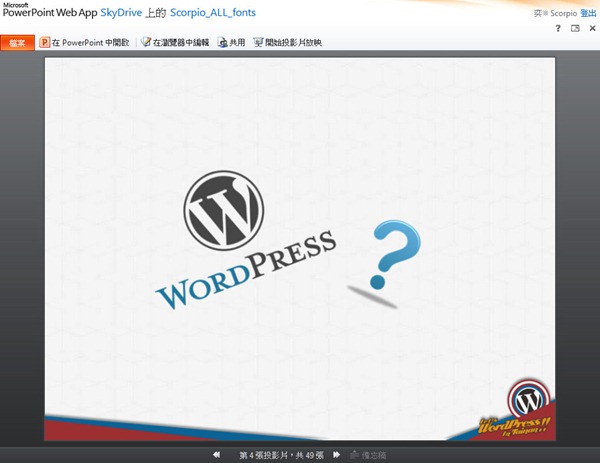Select the 共用 share label
The width and height of the screenshot is (600, 463).
click(237, 42)
